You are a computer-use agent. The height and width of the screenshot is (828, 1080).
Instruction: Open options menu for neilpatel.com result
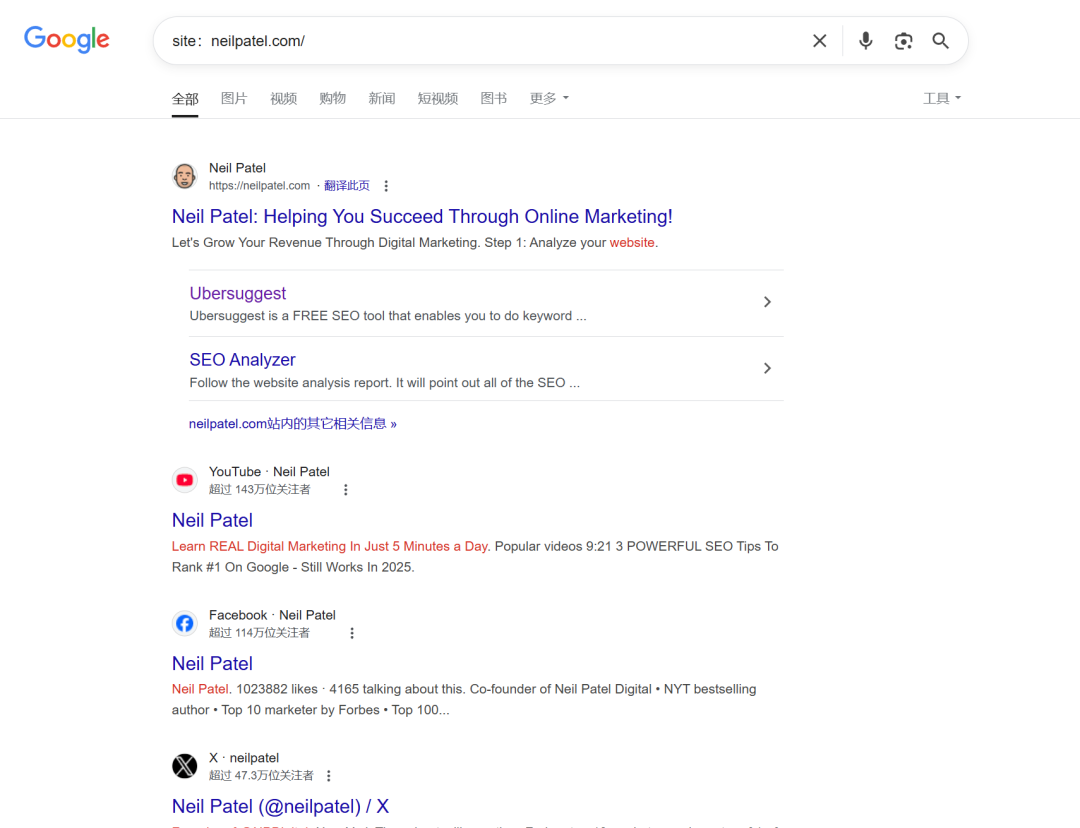tap(386, 186)
